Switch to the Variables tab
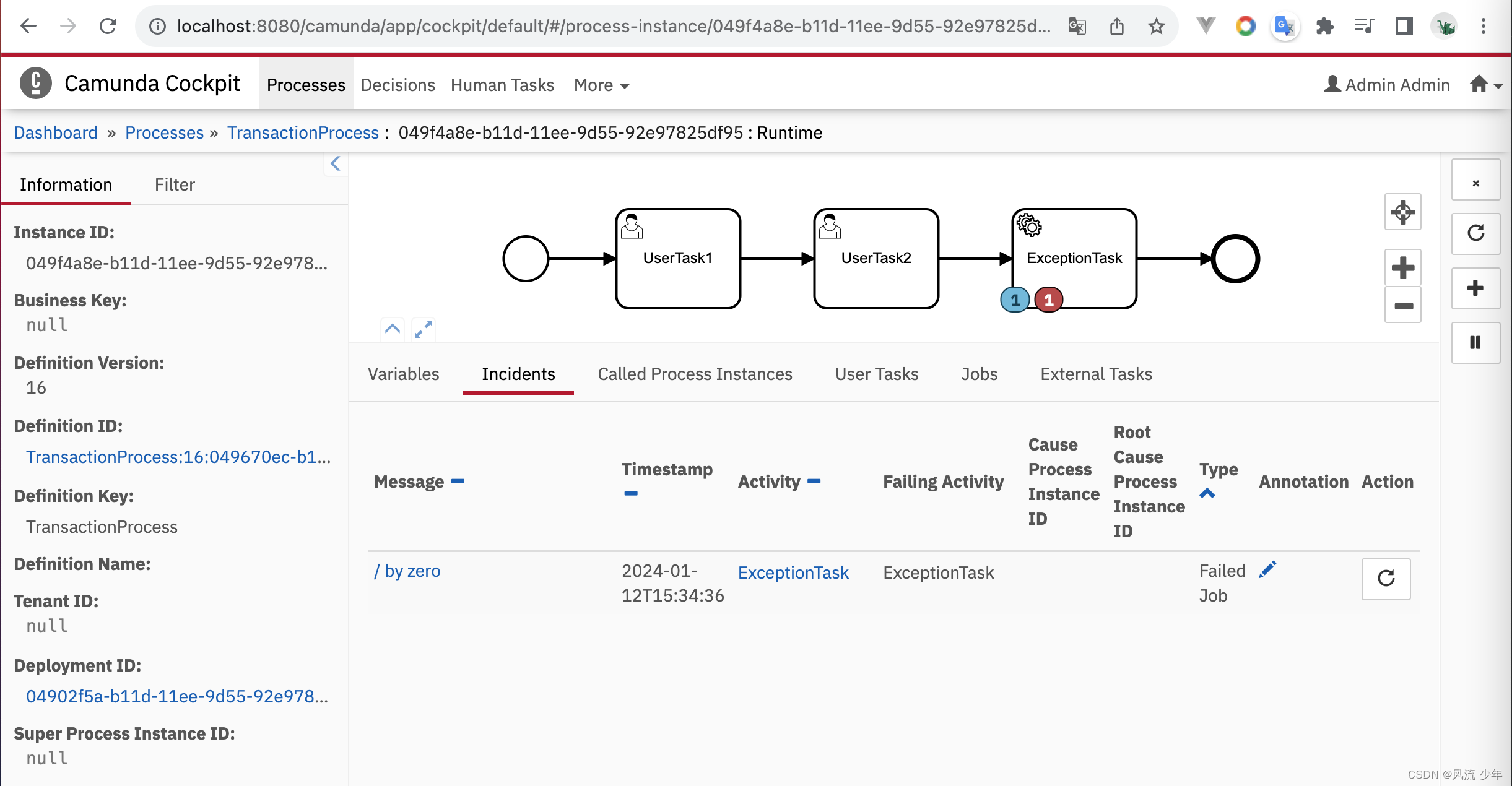The image size is (1512, 786). click(x=404, y=374)
